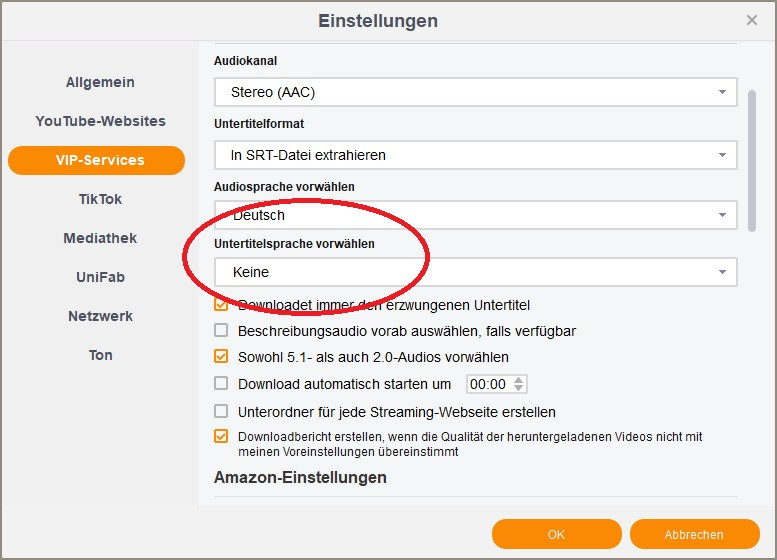The width and height of the screenshot is (777, 560).
Task: Open the Netzwerk settings section
Action: coord(100,316)
